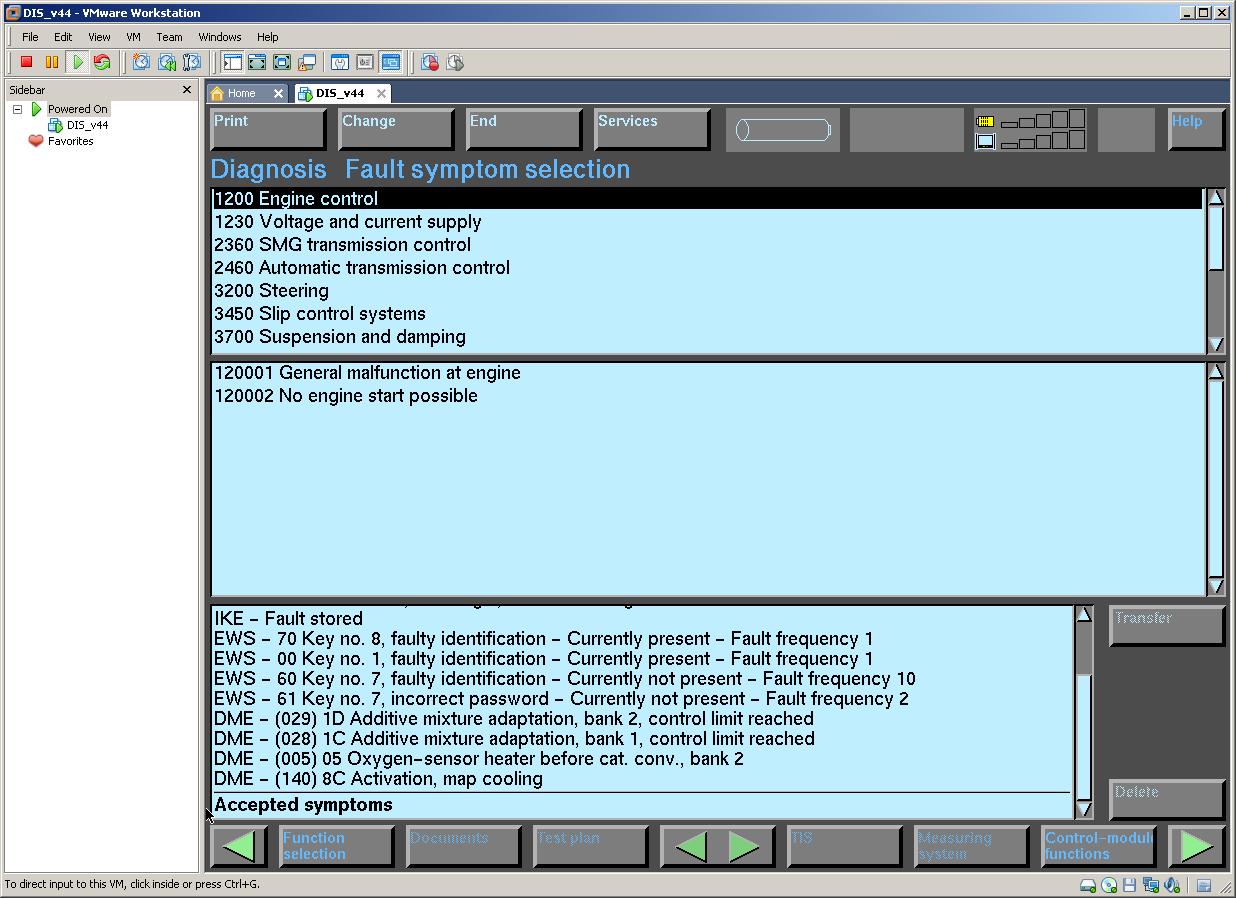The height and width of the screenshot is (898, 1236).
Task: Click the network adapter status icon
Action: click(1150, 885)
